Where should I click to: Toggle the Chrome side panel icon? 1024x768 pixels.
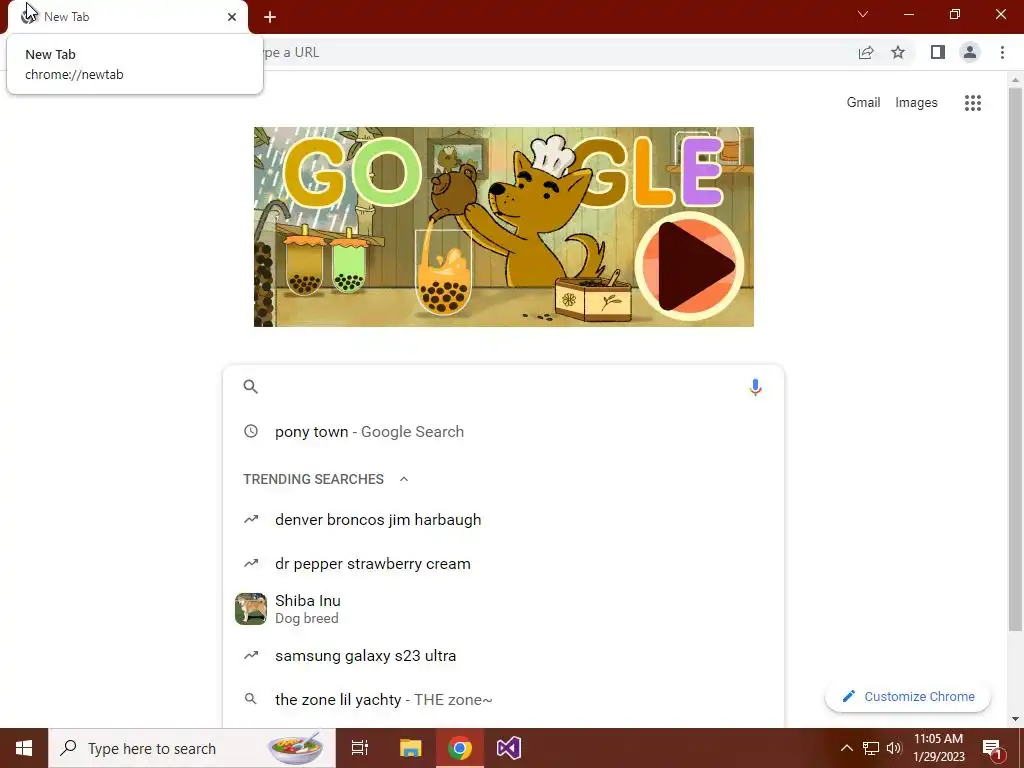click(938, 52)
